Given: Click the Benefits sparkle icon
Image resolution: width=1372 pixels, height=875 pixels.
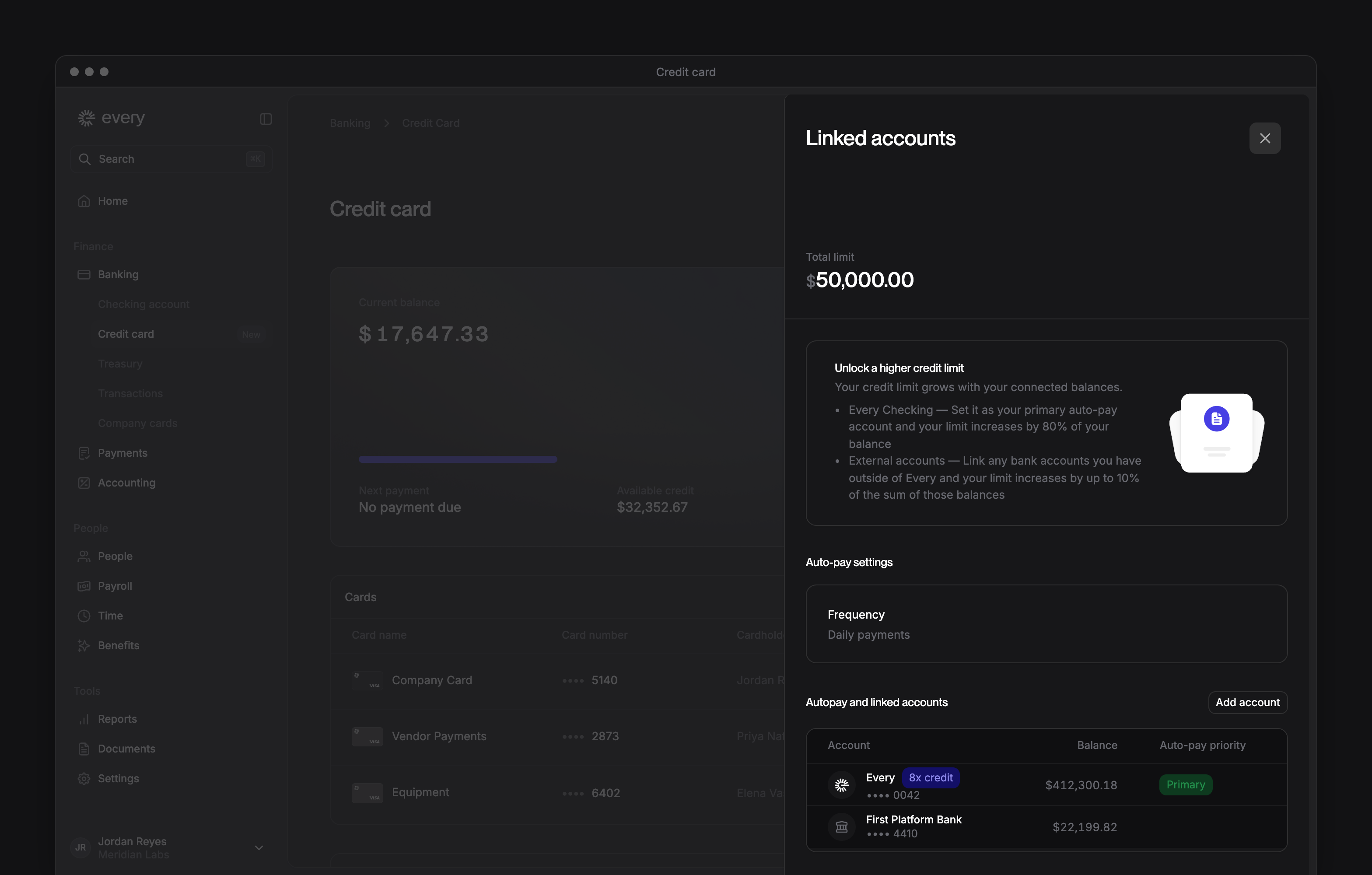Looking at the screenshot, I should pyautogui.click(x=84, y=645).
